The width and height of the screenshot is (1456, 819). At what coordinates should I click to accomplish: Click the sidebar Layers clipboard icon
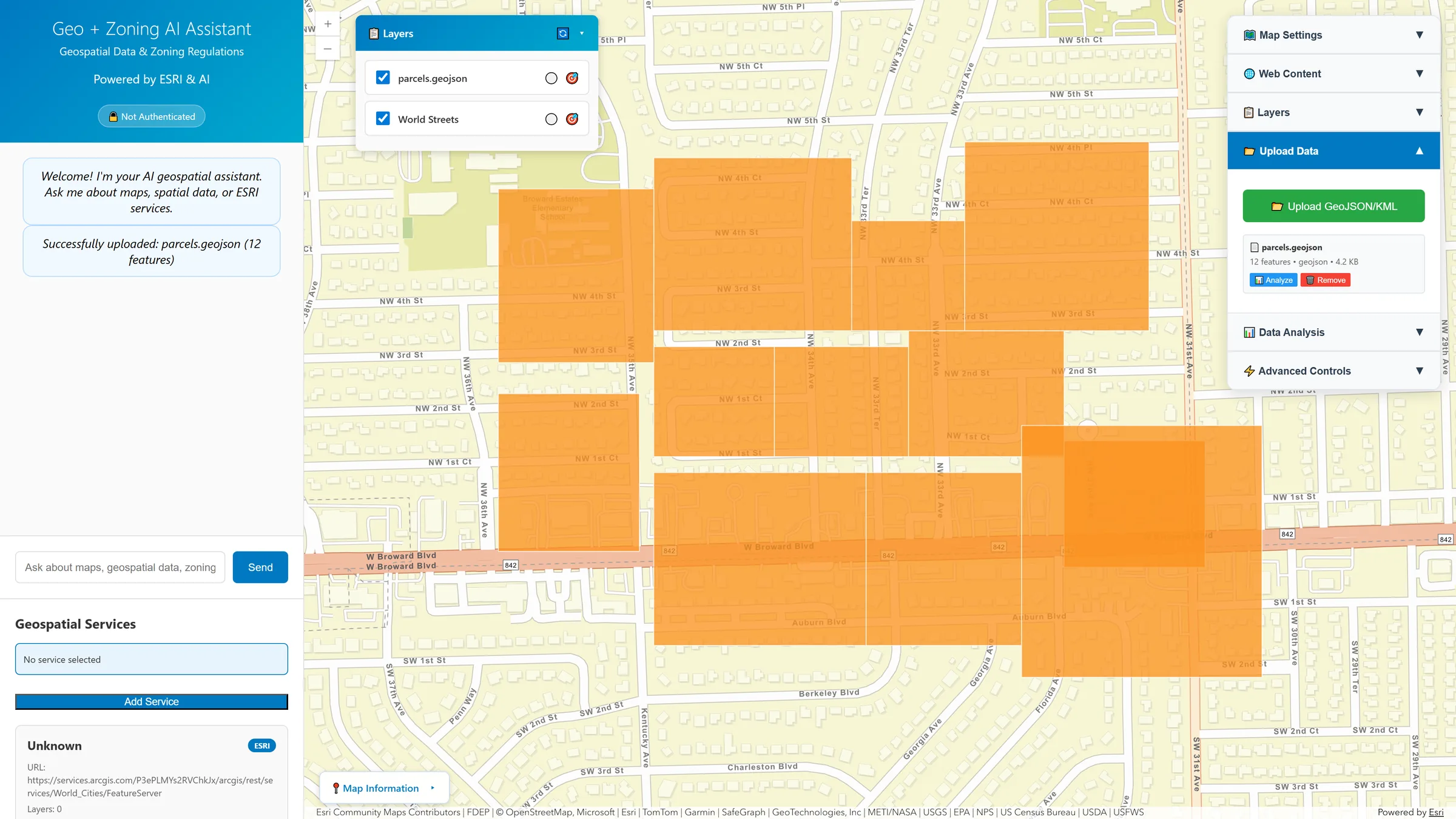pyautogui.click(x=1249, y=113)
